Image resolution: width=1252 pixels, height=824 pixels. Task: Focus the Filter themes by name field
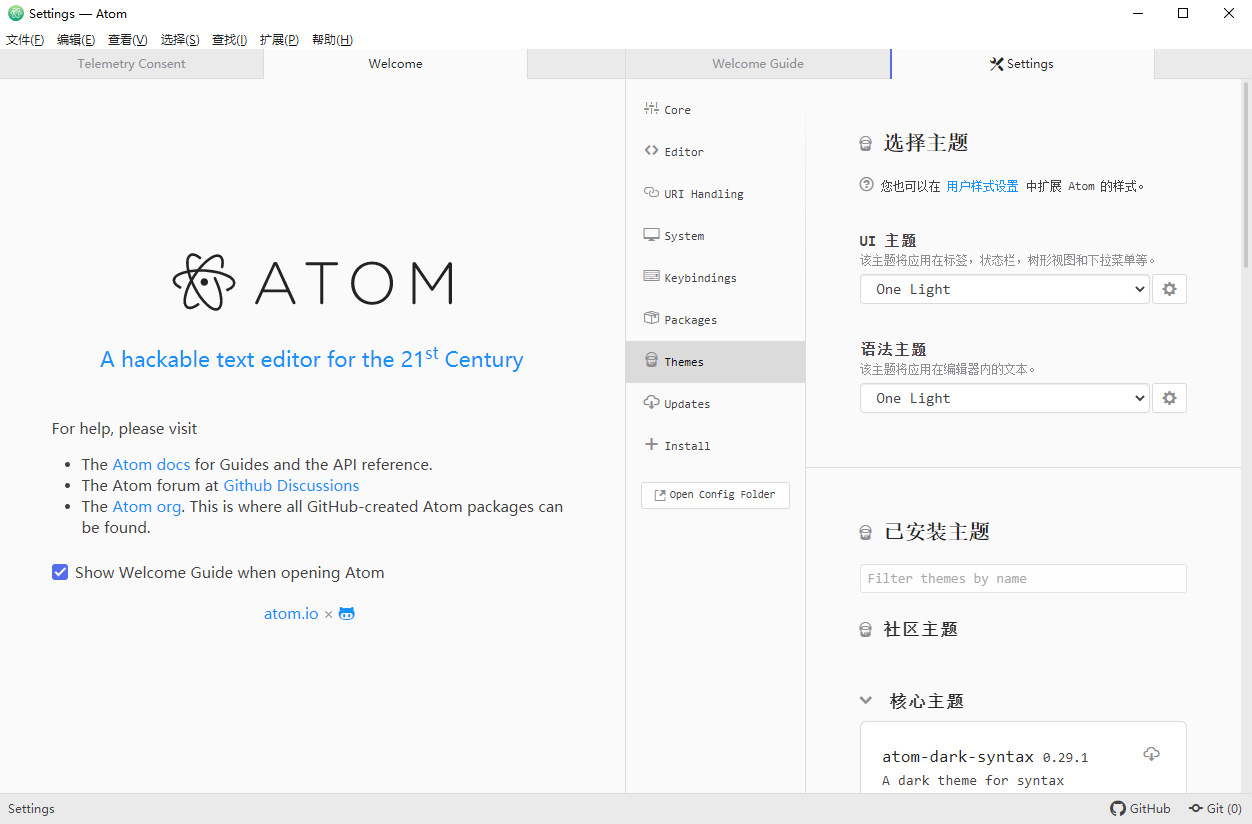(1023, 578)
